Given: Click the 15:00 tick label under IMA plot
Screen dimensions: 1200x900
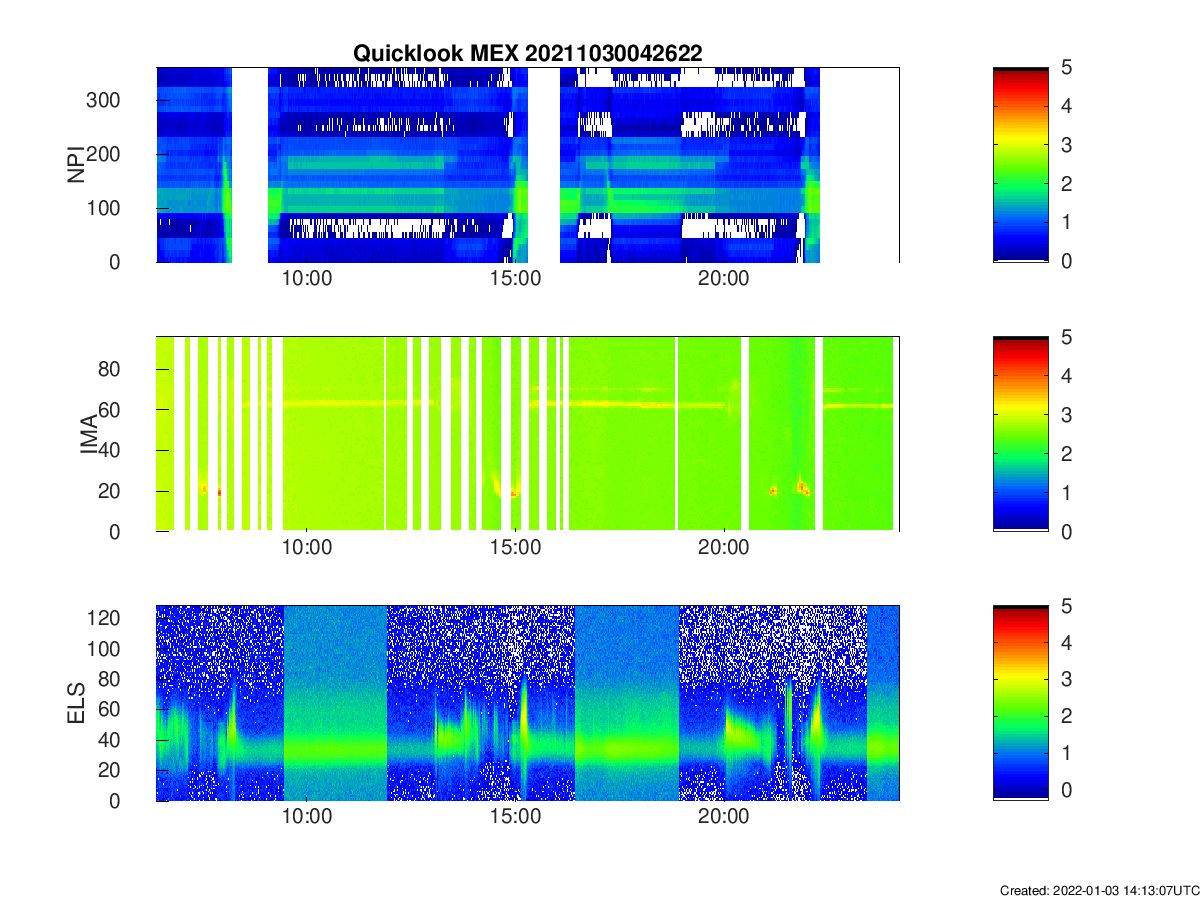Looking at the screenshot, I should [515, 548].
